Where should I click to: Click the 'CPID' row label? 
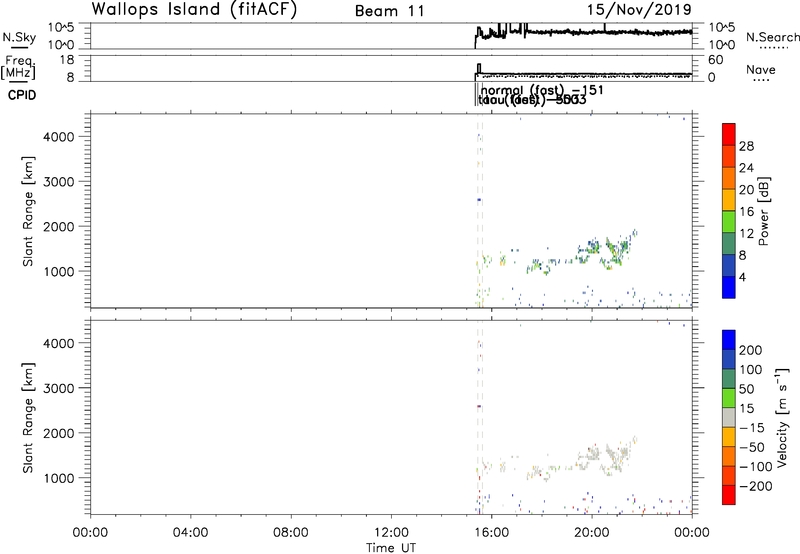22,95
